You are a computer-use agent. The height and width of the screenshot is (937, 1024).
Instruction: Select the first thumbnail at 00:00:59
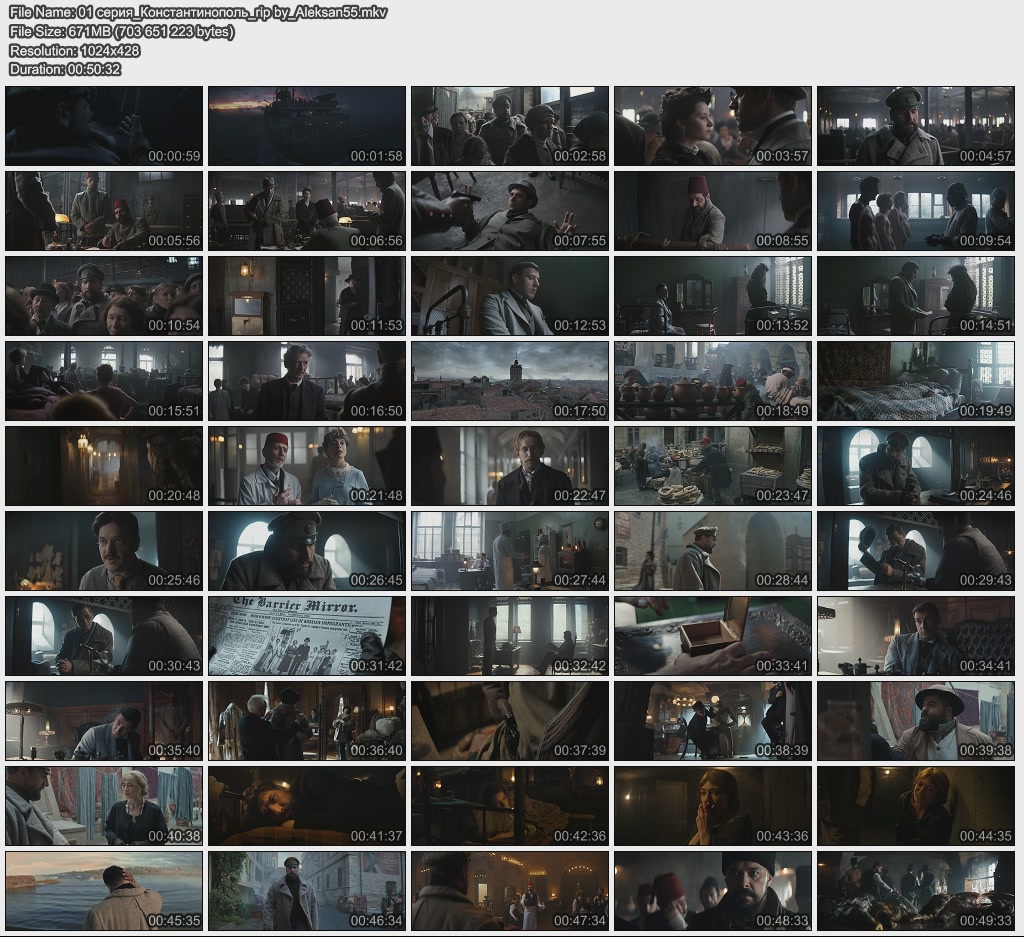103,126
